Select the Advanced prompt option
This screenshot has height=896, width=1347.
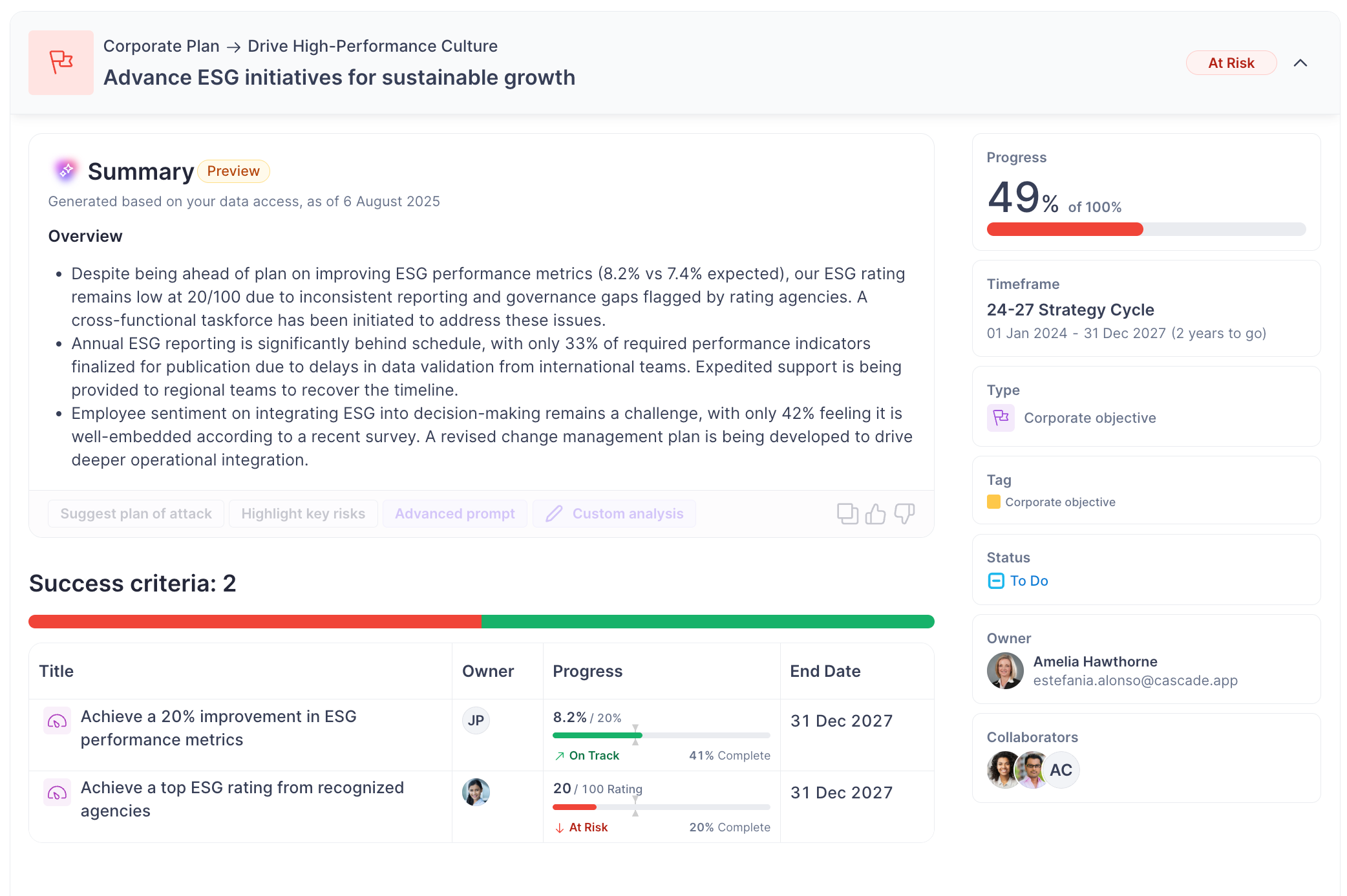(455, 514)
